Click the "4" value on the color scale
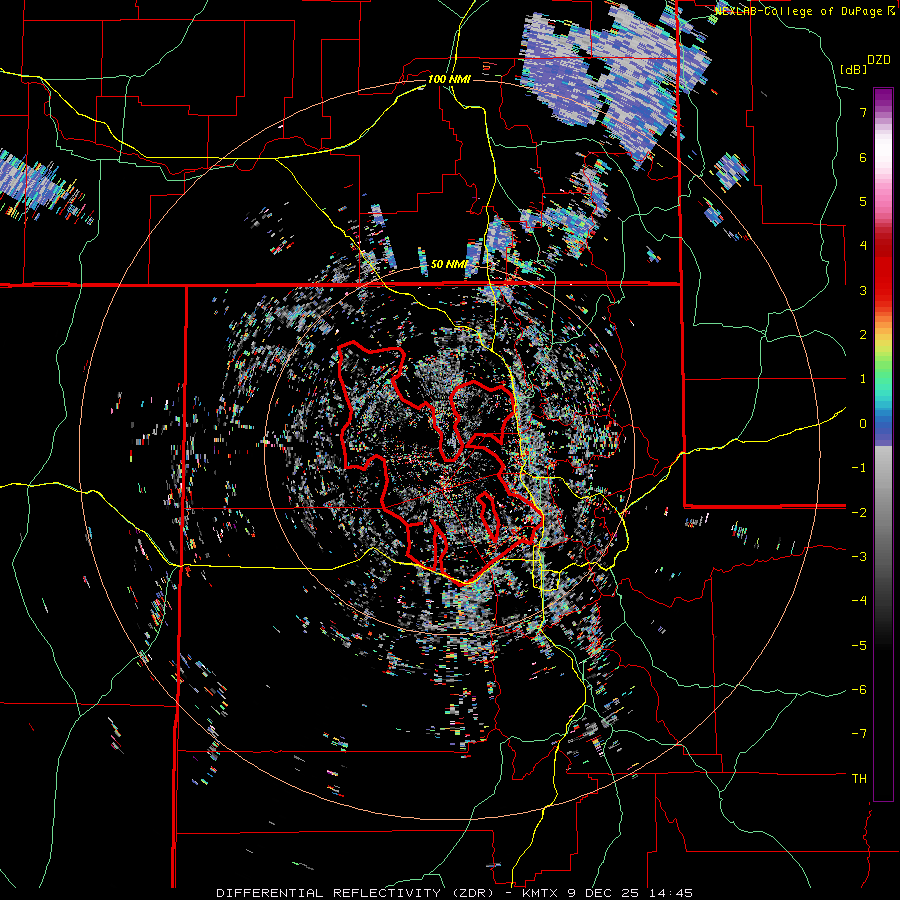Viewport: 900px width, 900px height. pyautogui.click(x=863, y=246)
